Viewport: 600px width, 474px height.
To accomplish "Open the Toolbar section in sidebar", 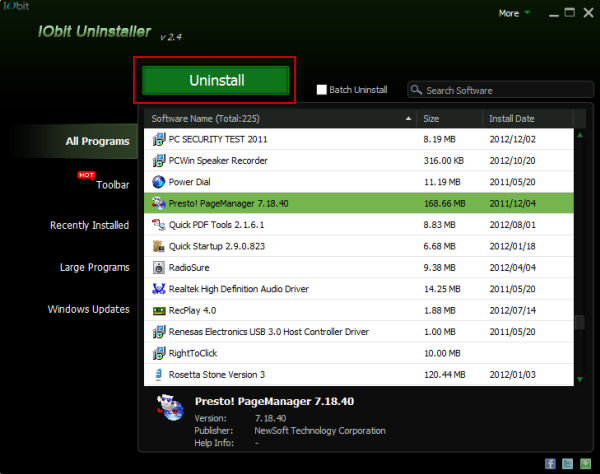I will coord(112,185).
